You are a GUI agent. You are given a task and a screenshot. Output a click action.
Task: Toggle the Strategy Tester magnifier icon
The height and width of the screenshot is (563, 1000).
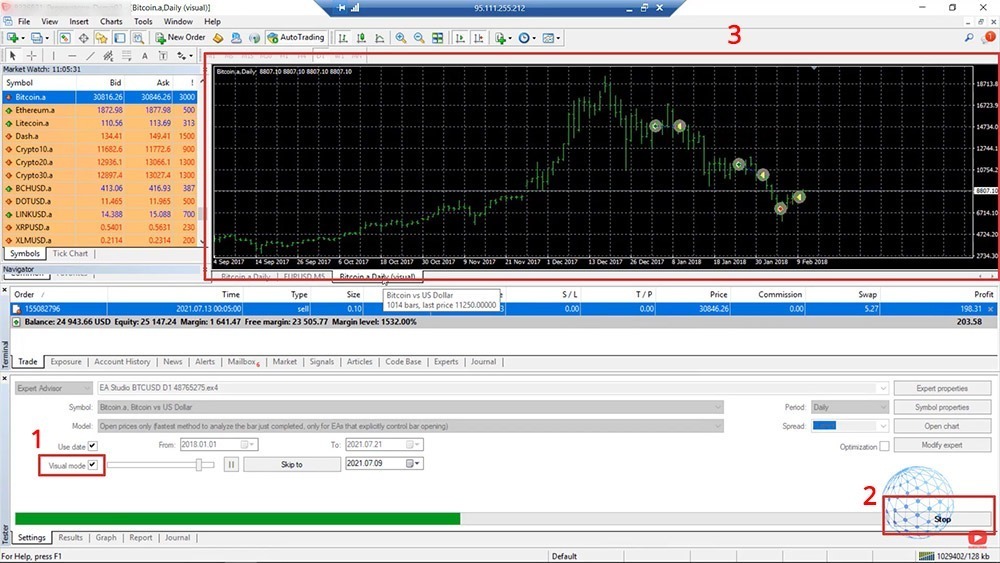[x=138, y=38]
